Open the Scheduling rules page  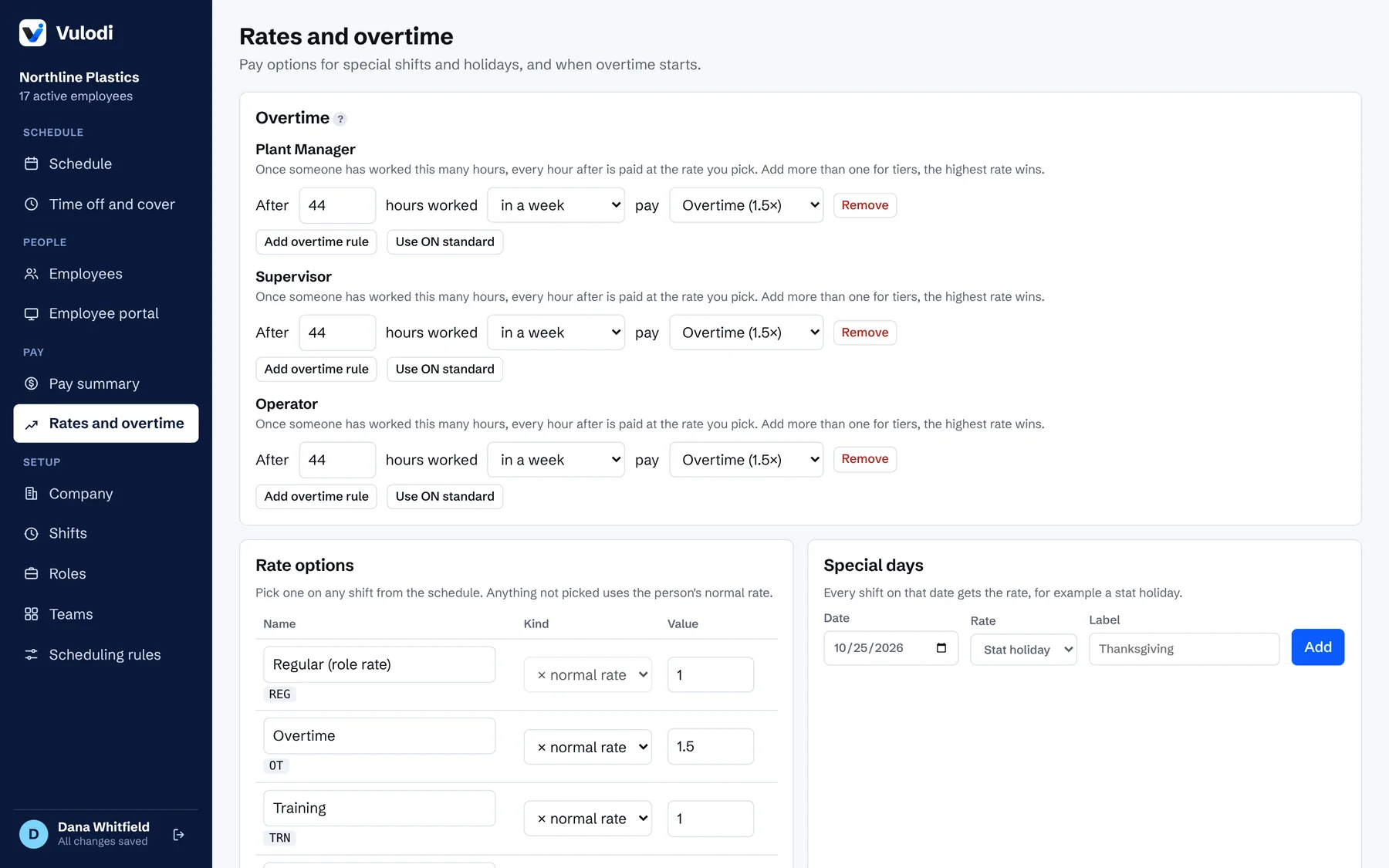coord(106,655)
